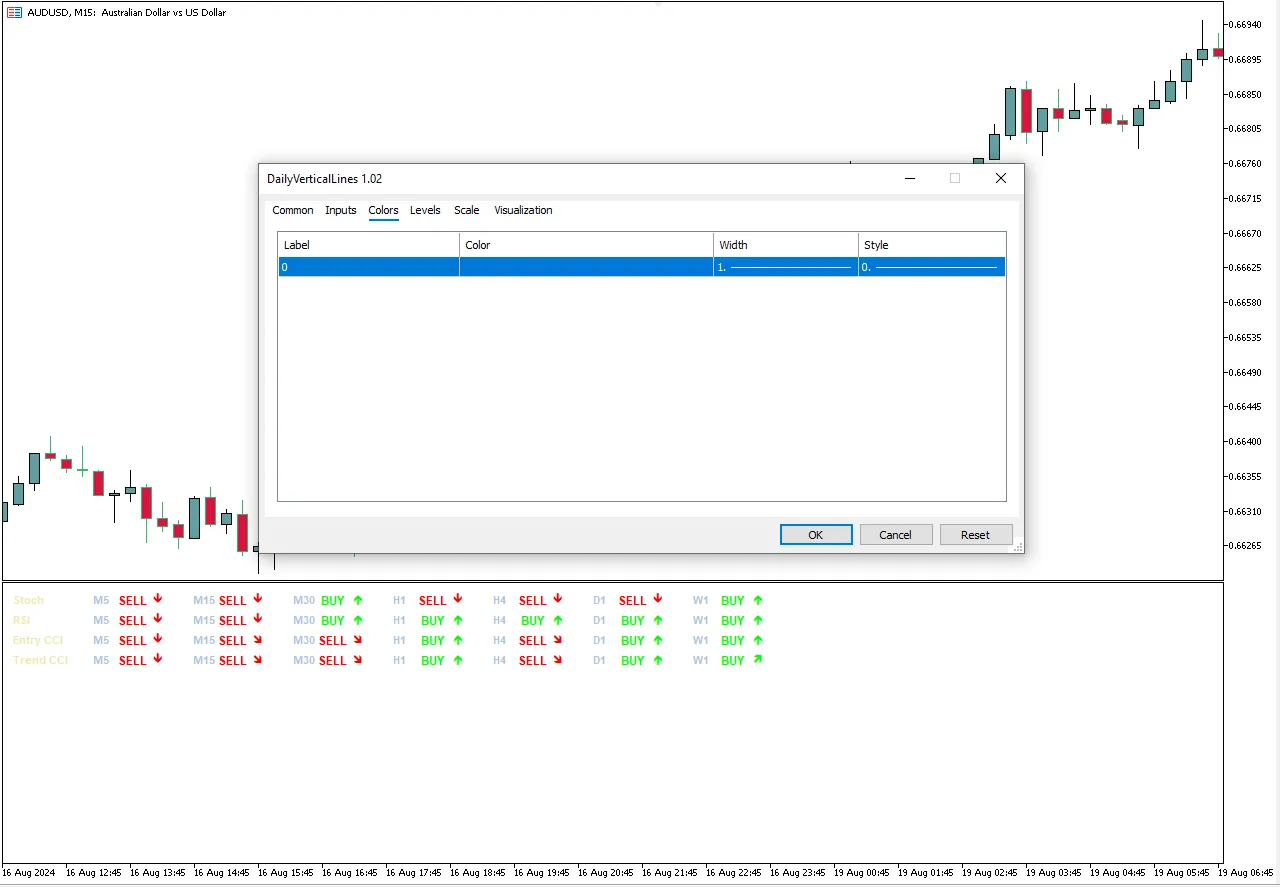The height and width of the screenshot is (887, 1280).
Task: Open the Width dropdown for row 0
Action: point(785,267)
